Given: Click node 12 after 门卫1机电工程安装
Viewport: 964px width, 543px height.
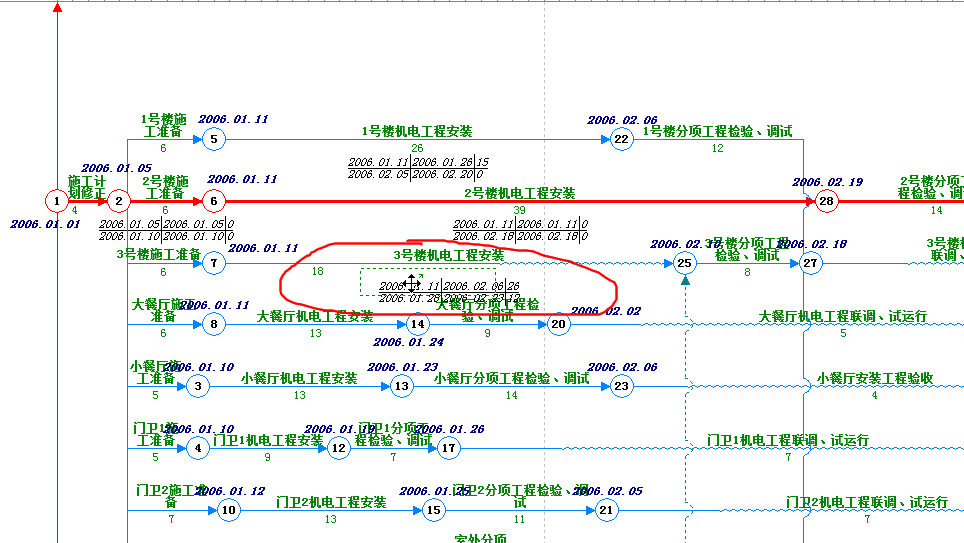Looking at the screenshot, I should point(339,448).
